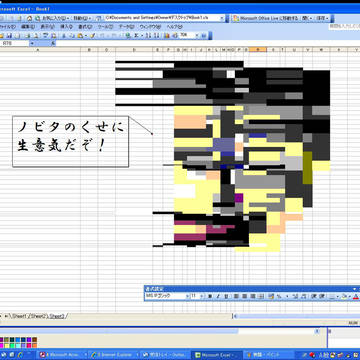Click Increase Indent icon
Viewport: 360px width, 360px height.
click(322, 296)
